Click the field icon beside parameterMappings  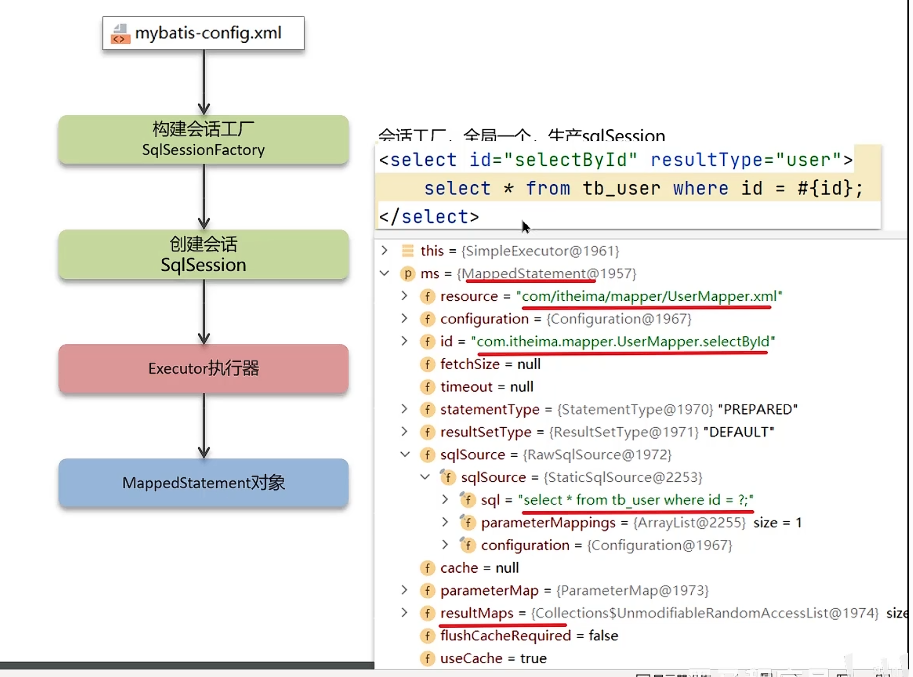click(468, 523)
